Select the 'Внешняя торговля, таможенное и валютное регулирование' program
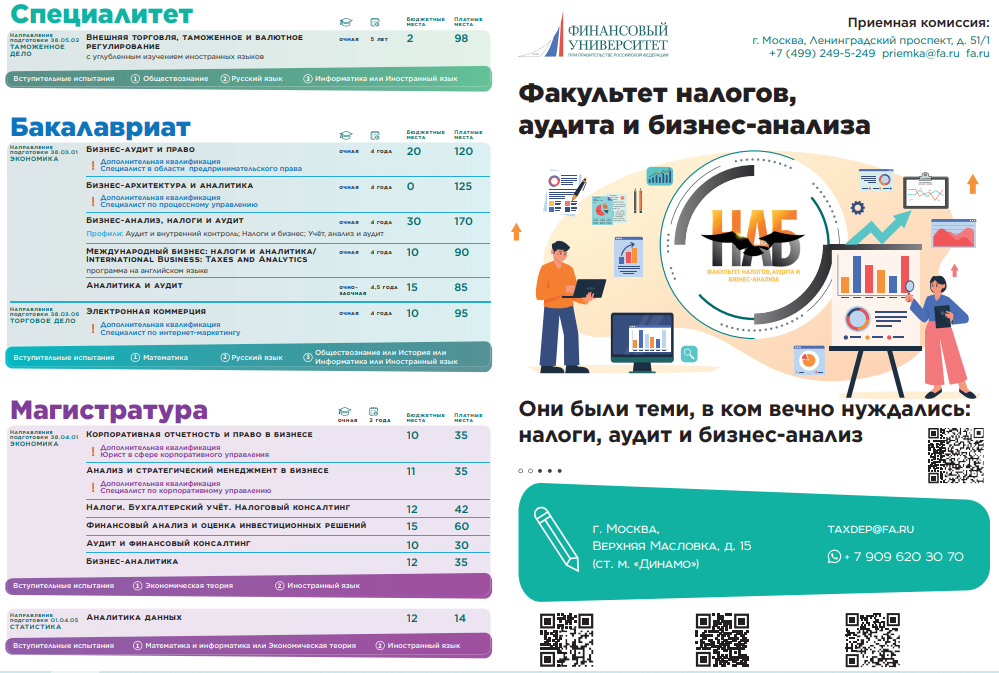Image resolution: width=999 pixels, height=673 pixels. tap(194, 42)
